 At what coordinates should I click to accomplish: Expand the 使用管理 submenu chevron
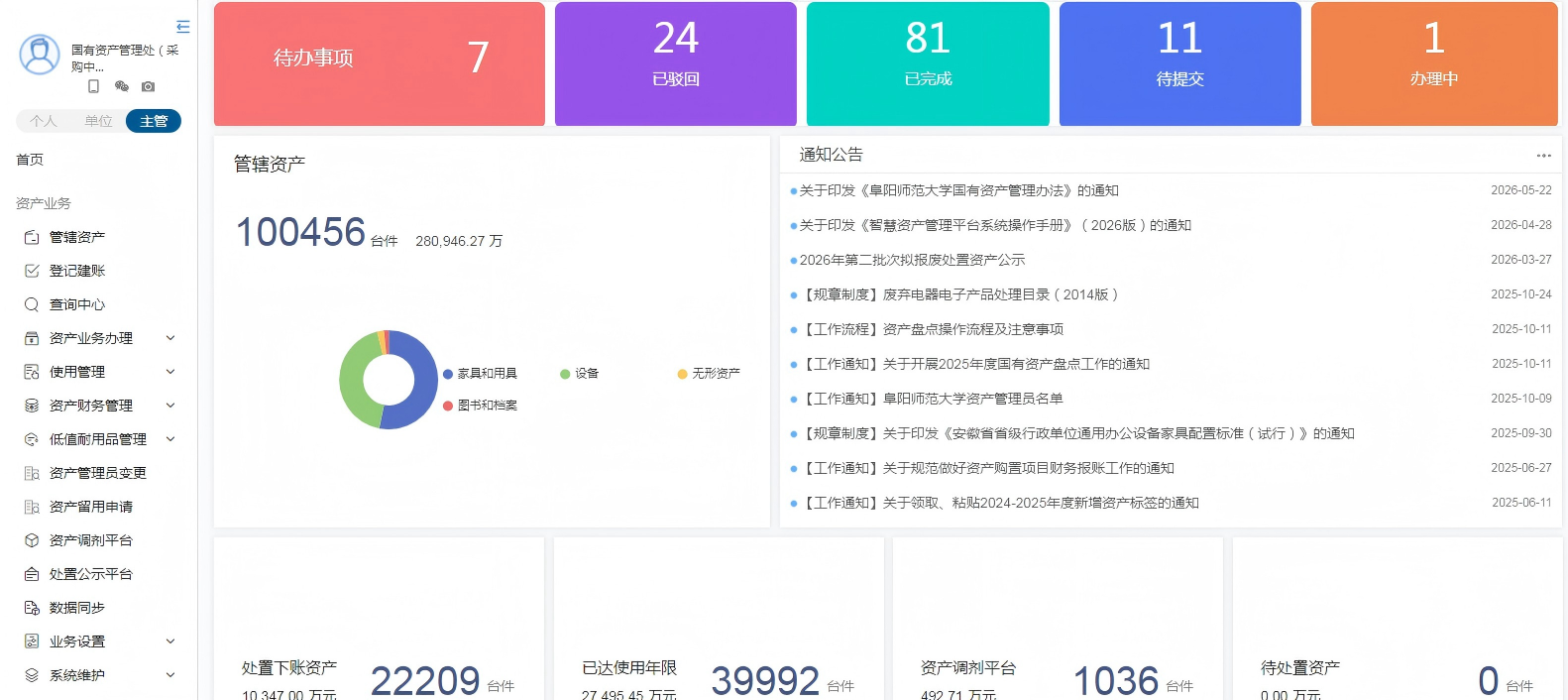(170, 372)
